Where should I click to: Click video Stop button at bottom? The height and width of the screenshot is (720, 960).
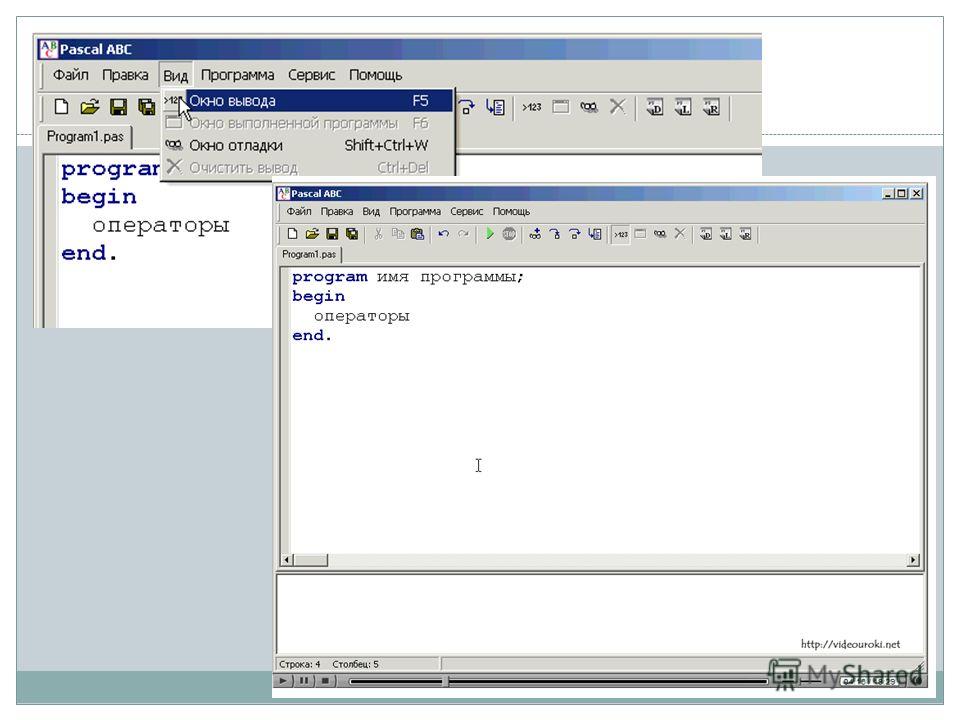(325, 680)
